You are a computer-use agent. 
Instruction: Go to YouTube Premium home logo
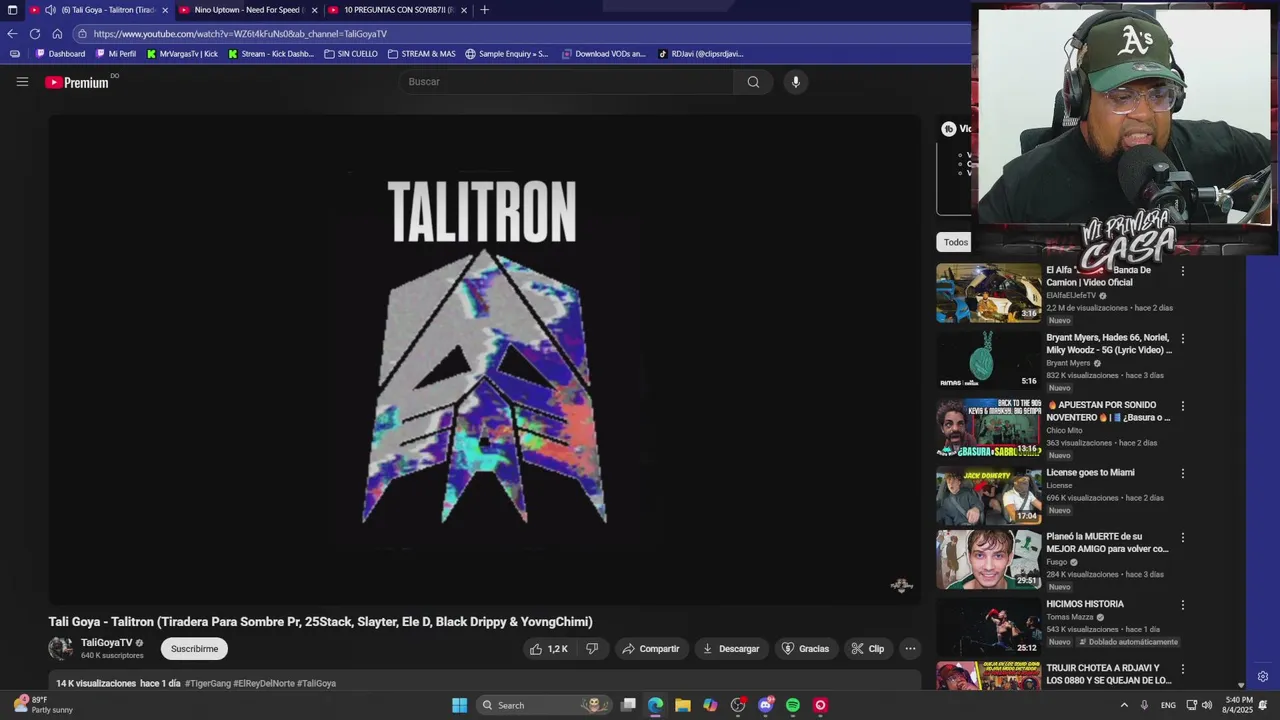coord(77,82)
